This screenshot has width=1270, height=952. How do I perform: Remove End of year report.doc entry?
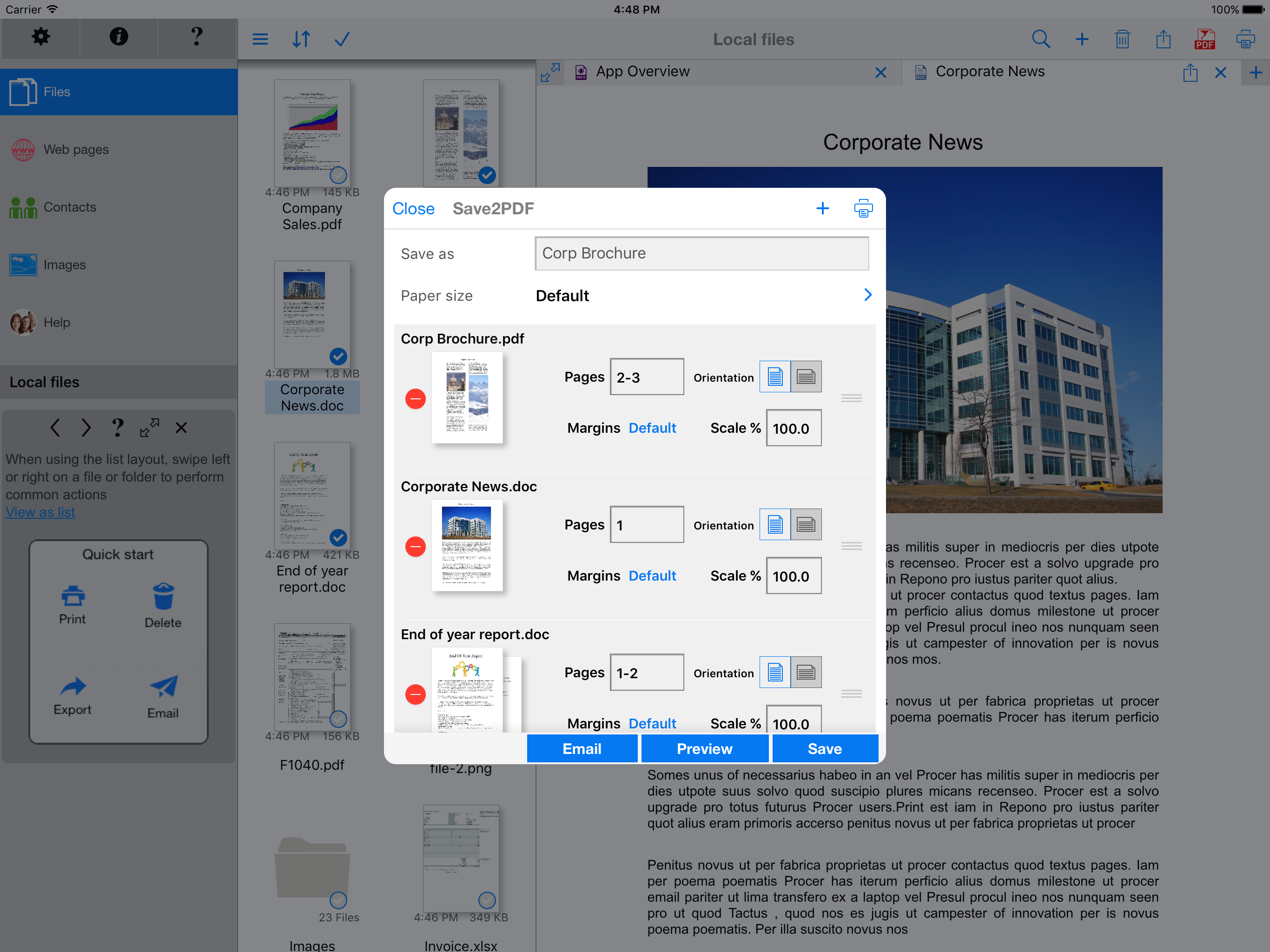coord(415,694)
